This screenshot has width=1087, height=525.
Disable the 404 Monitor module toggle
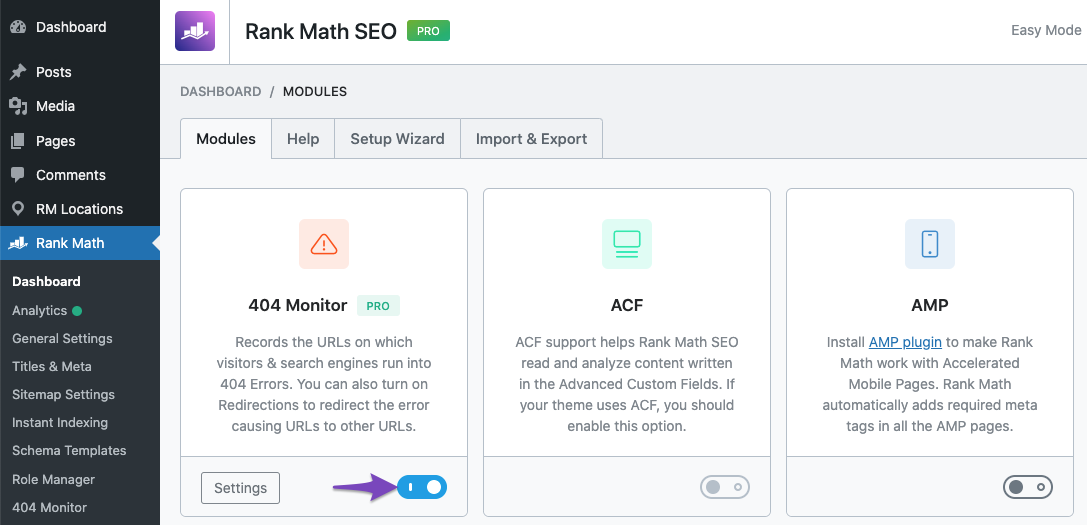tap(422, 487)
